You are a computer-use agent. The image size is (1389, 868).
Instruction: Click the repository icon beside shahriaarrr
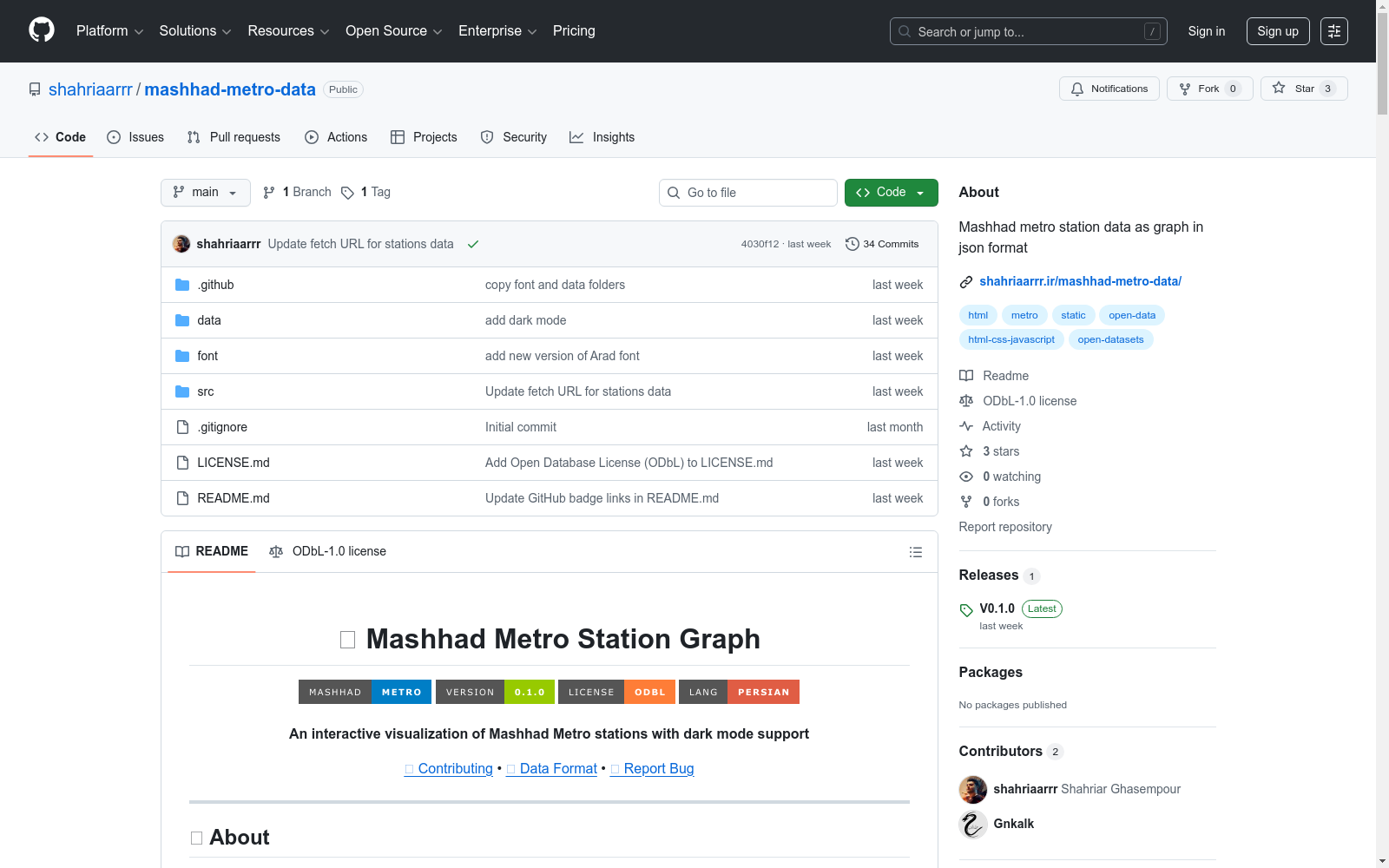click(x=35, y=89)
